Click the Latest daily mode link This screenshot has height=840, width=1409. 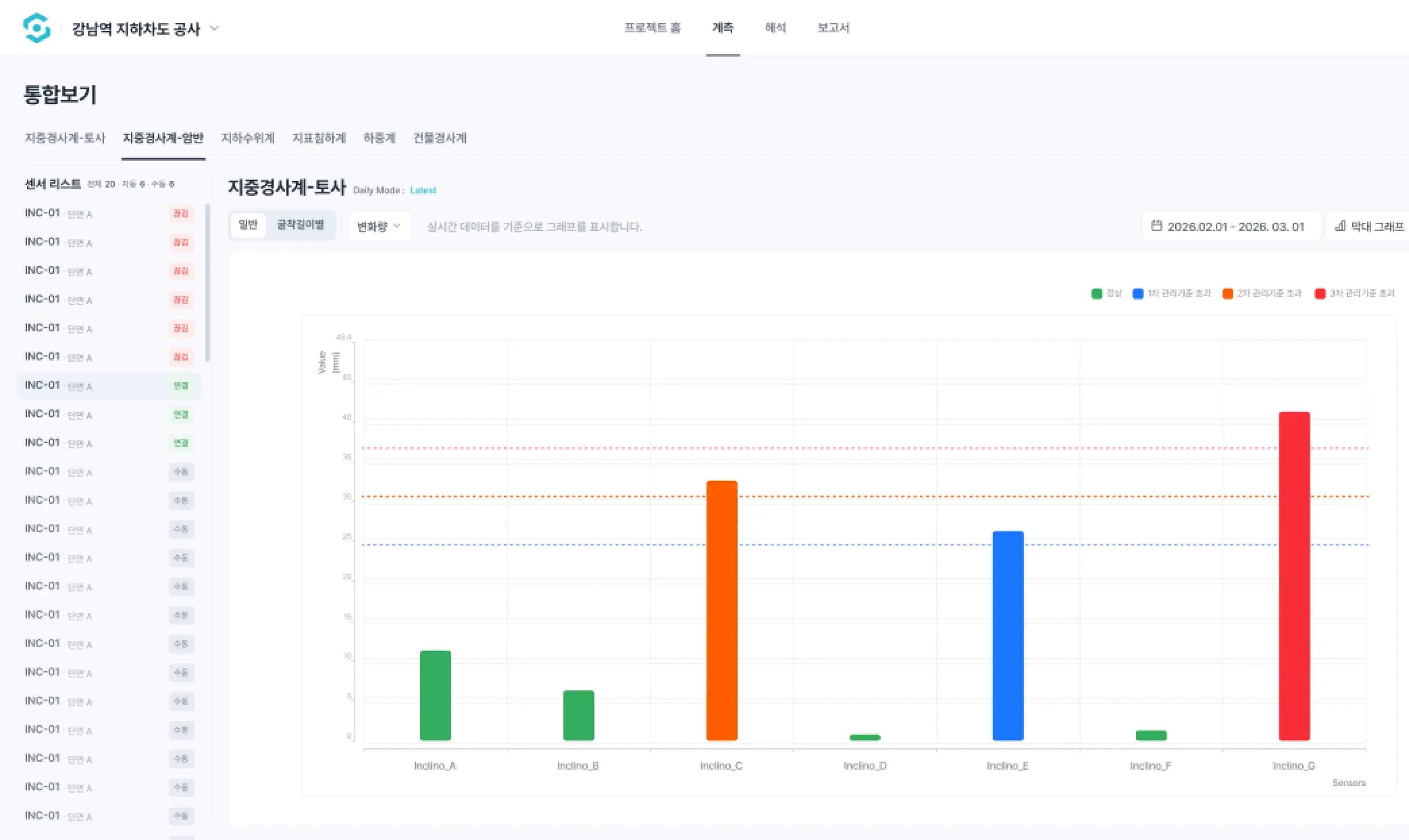pyautogui.click(x=423, y=190)
